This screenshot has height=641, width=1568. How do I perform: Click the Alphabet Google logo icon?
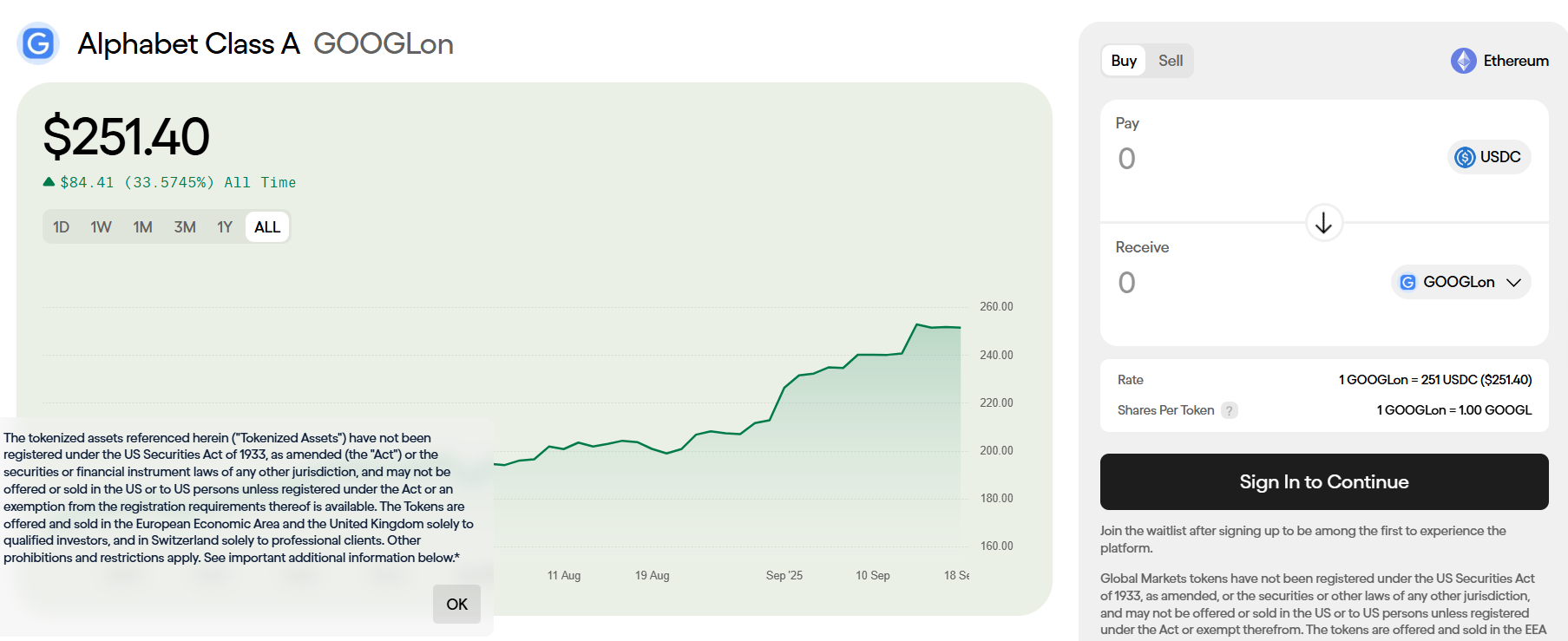[x=38, y=43]
